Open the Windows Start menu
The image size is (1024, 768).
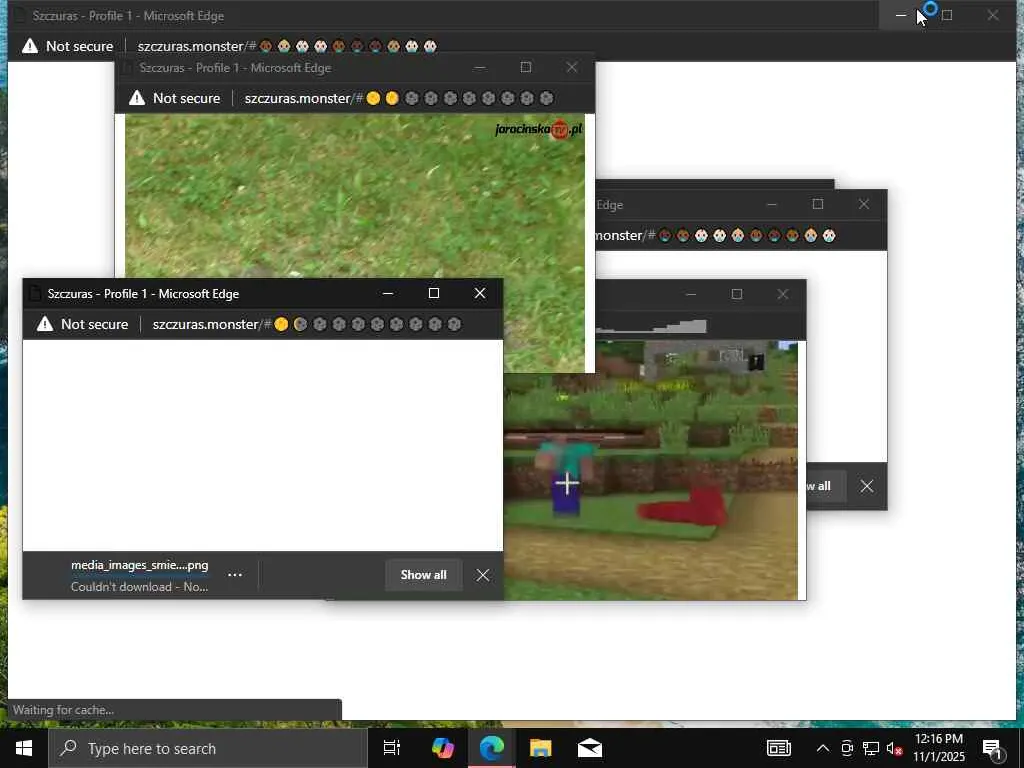pos(24,748)
